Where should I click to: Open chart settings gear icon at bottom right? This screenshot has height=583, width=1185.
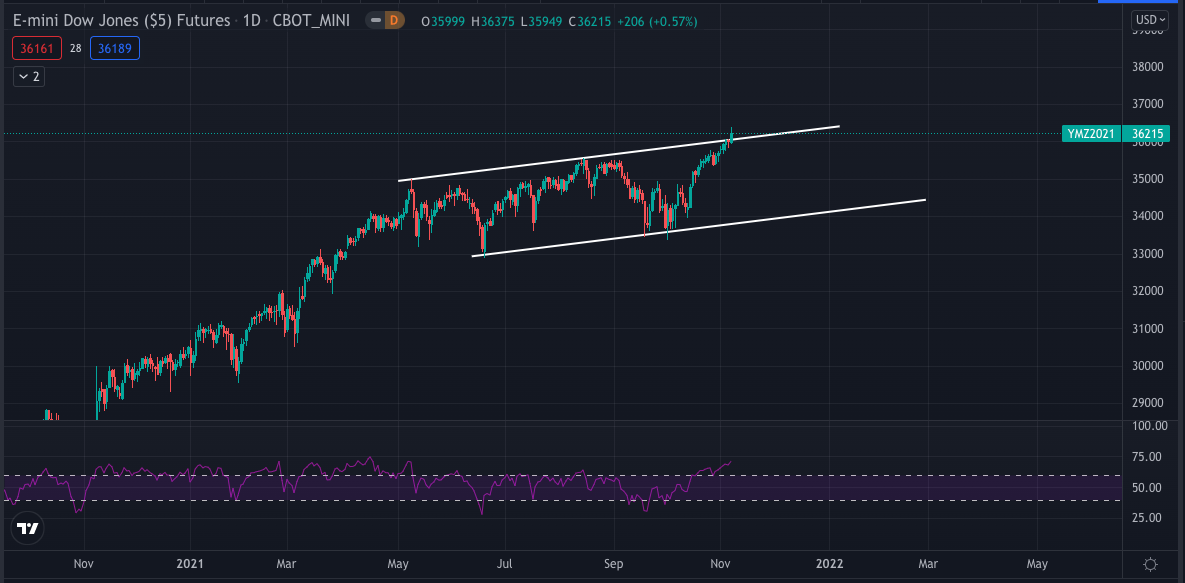coord(1150,564)
